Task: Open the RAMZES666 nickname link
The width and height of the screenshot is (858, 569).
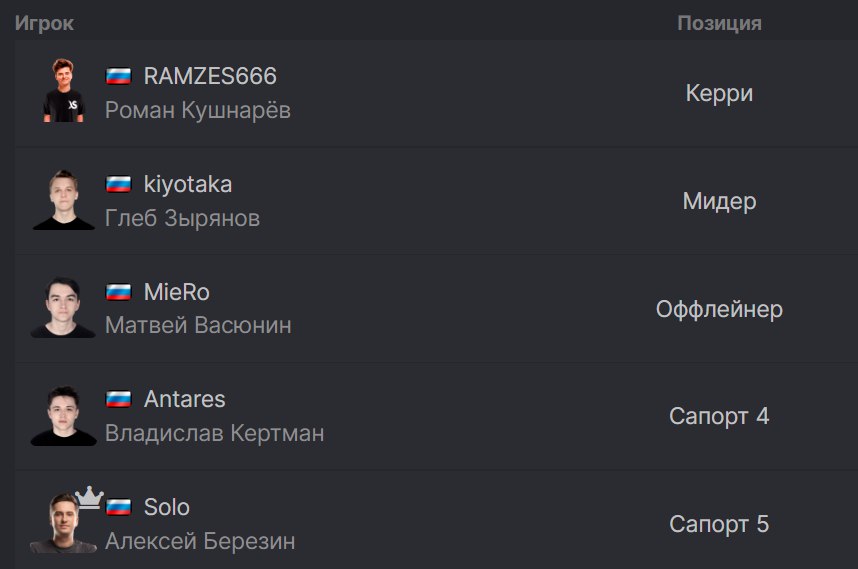Action: click(x=210, y=76)
